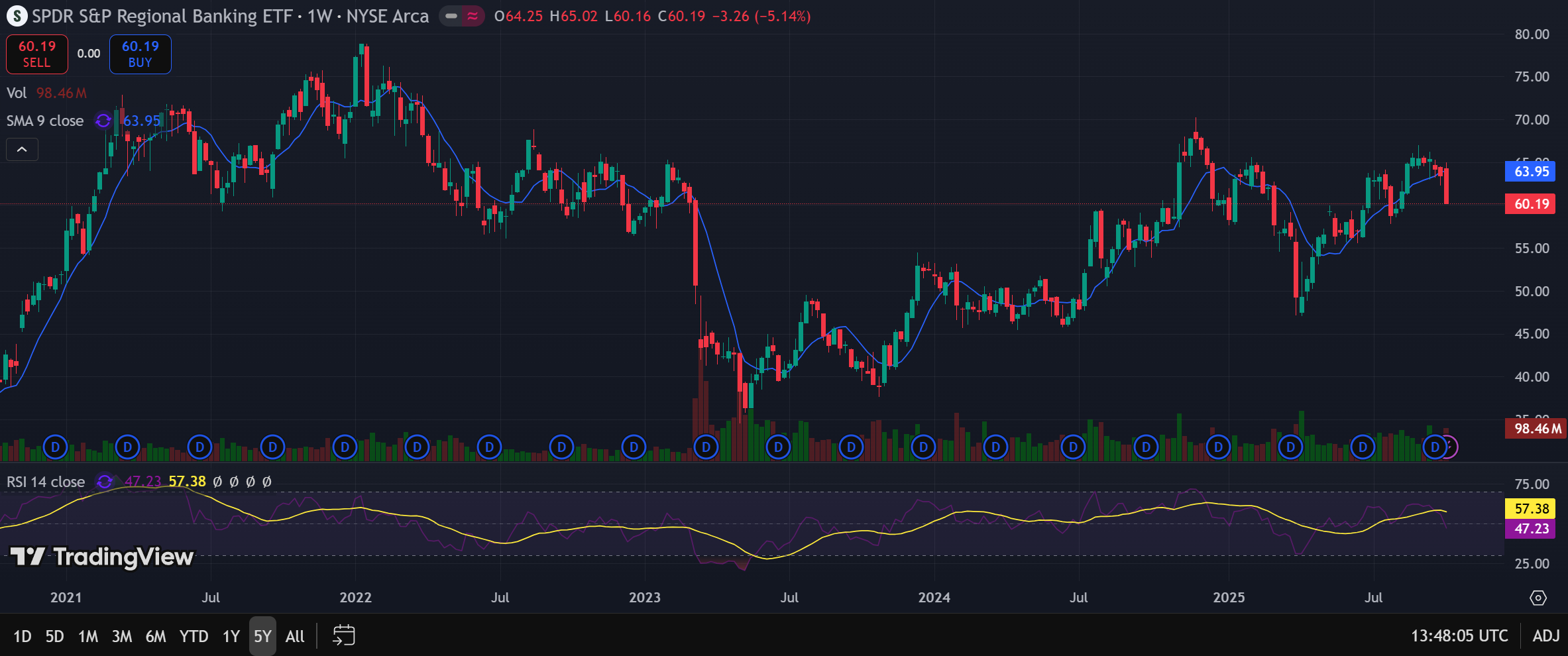Select the YTD time range
Screen dimensions: 1568x656
click(x=194, y=636)
